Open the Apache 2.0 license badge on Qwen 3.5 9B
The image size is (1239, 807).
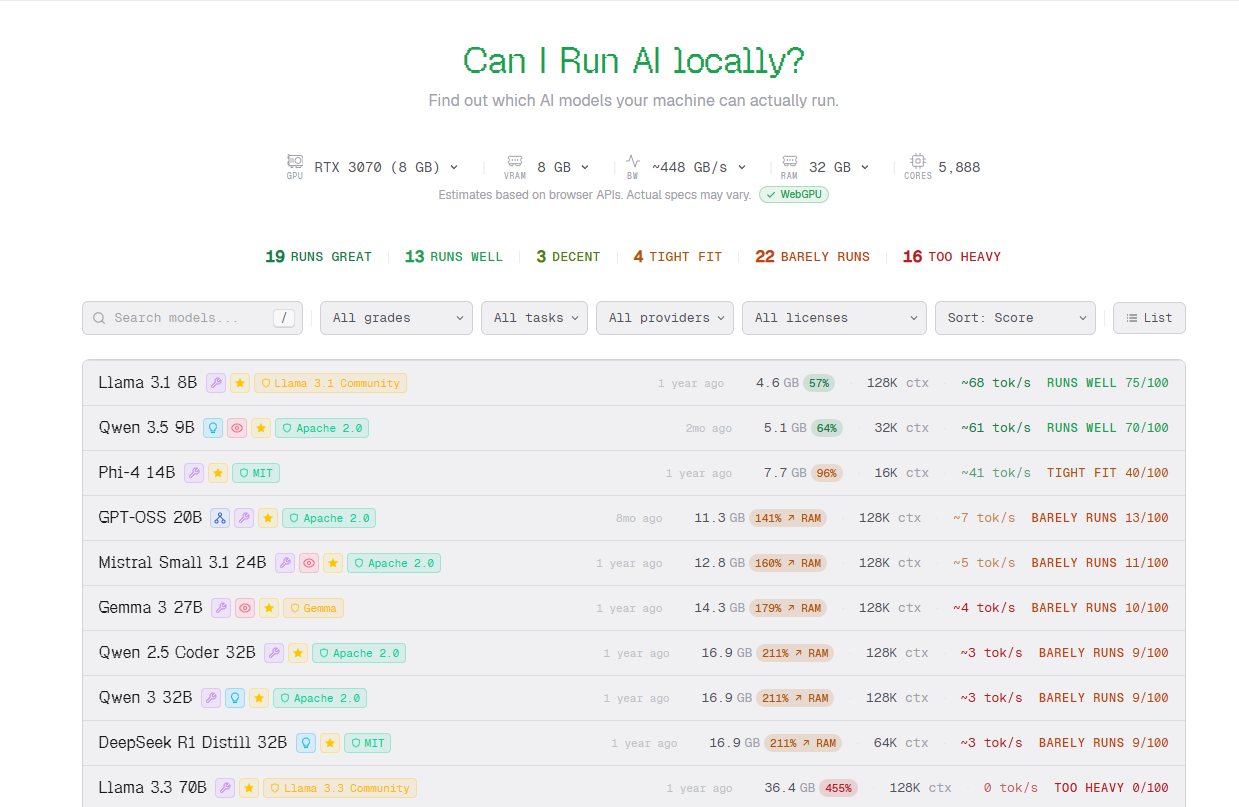(322, 427)
